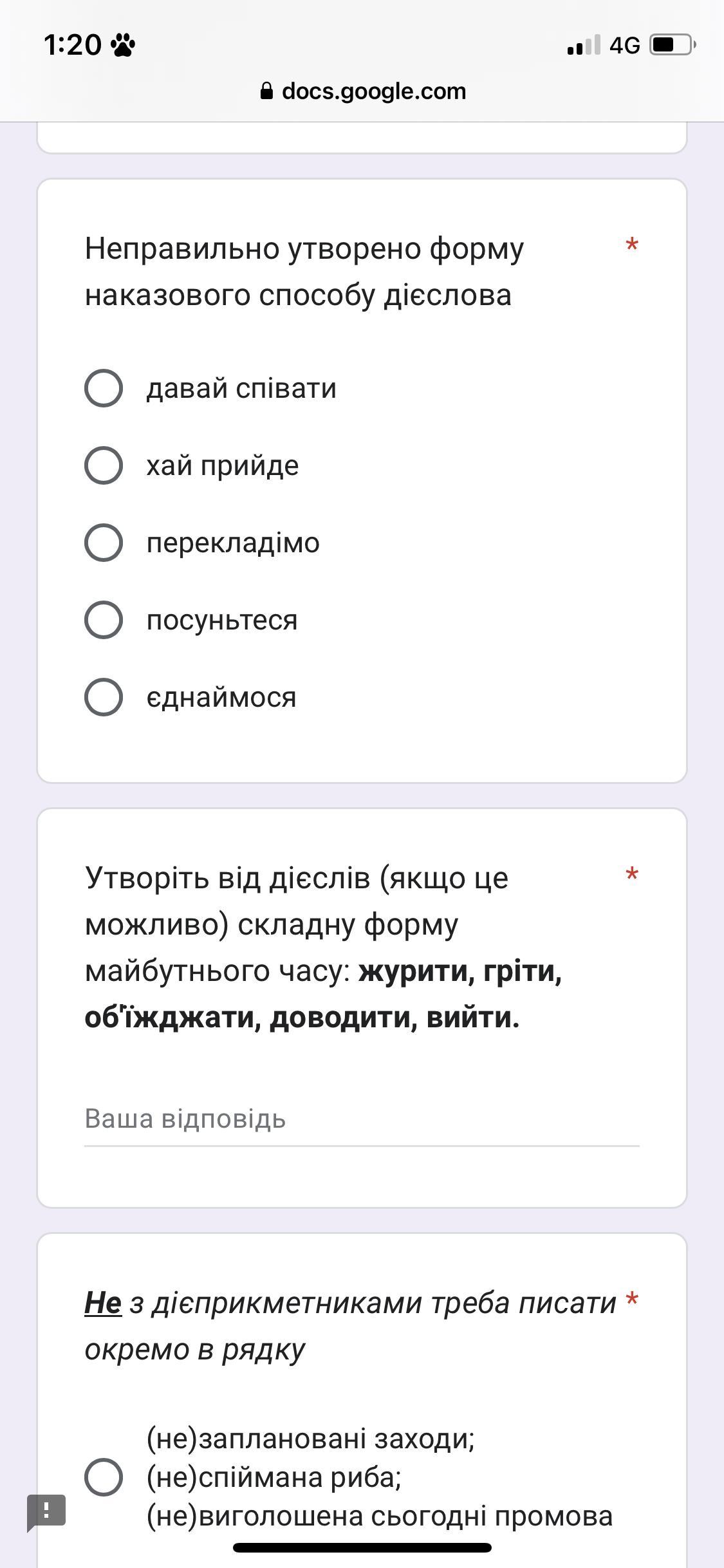Select the "(не)заплановані заходи" radio option
The width and height of the screenshot is (724, 1568).
[104, 1477]
